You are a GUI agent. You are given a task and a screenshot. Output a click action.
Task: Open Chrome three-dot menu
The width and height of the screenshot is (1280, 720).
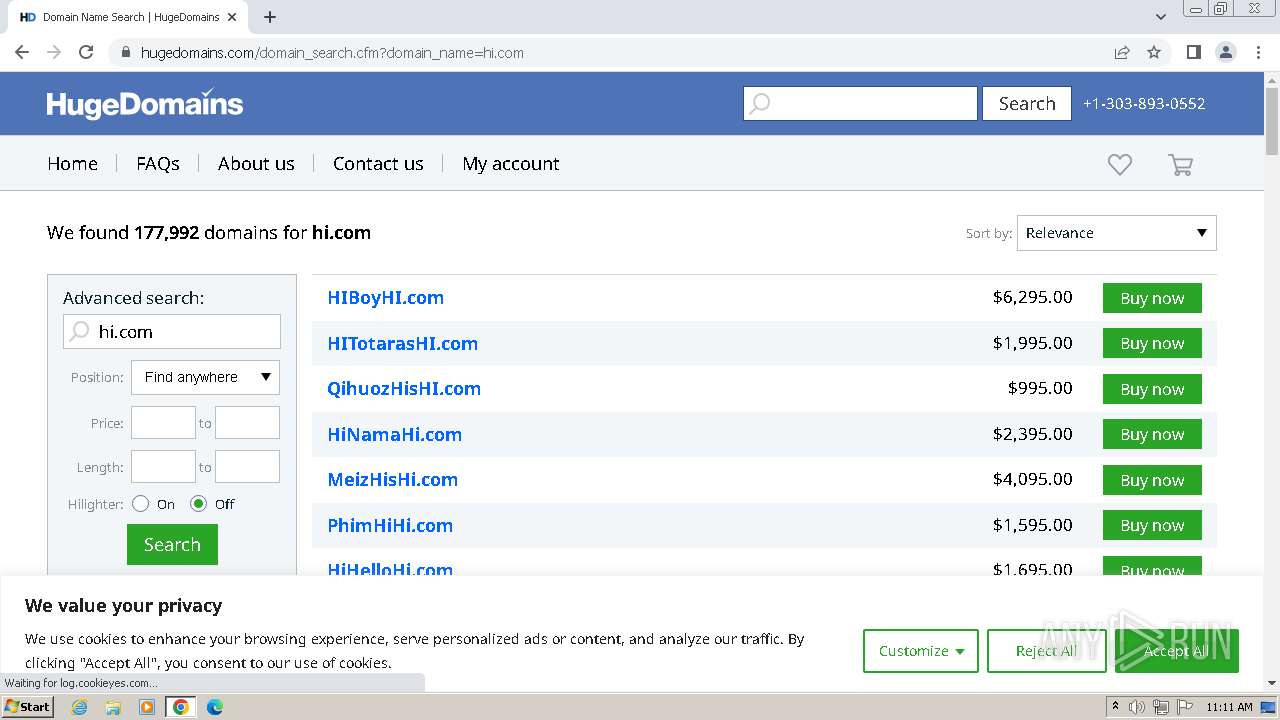pyautogui.click(x=1258, y=52)
